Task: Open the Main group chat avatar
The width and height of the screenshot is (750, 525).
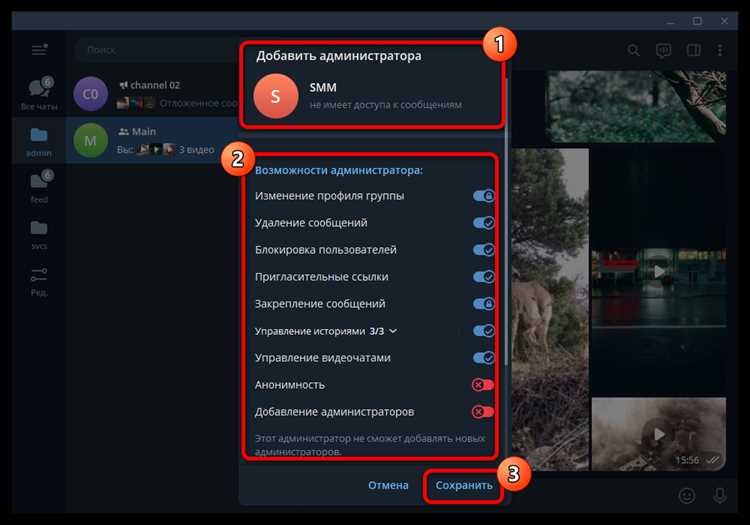Action: pyautogui.click(x=91, y=141)
